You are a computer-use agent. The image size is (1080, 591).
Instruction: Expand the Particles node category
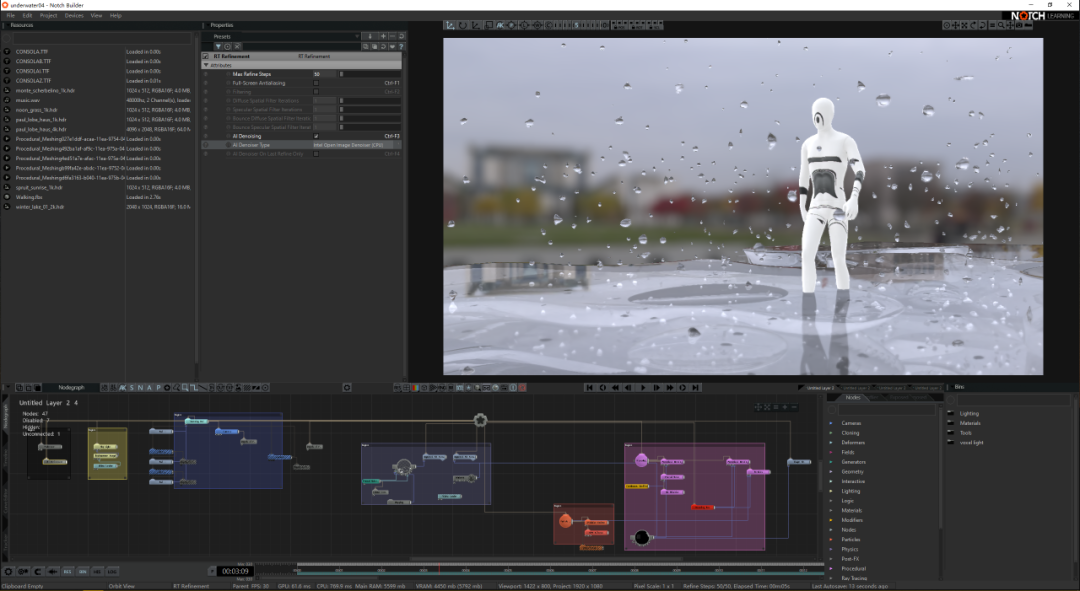tap(831, 539)
